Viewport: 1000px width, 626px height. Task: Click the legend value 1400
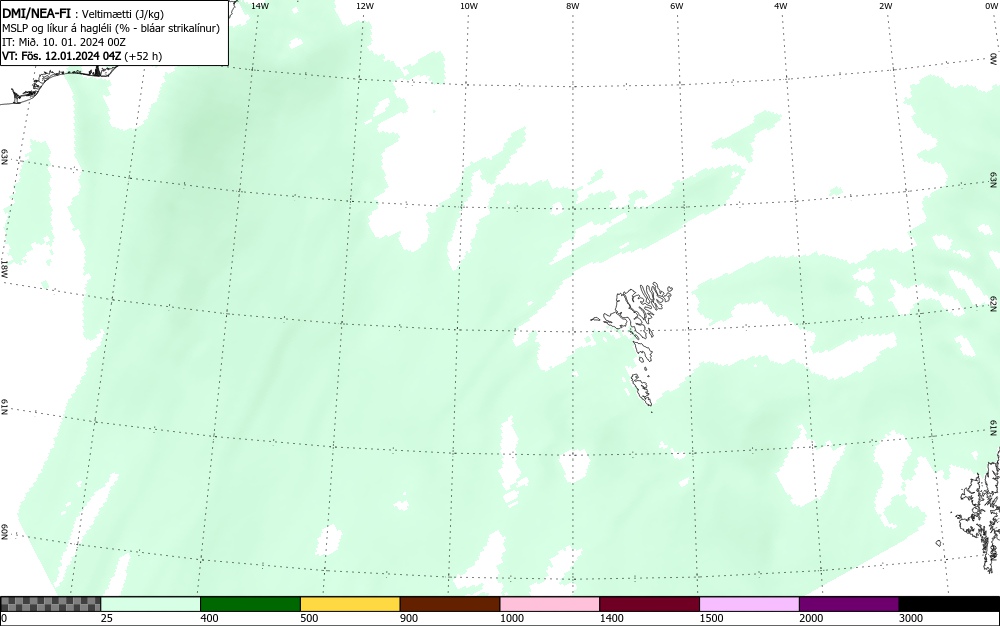click(x=611, y=618)
